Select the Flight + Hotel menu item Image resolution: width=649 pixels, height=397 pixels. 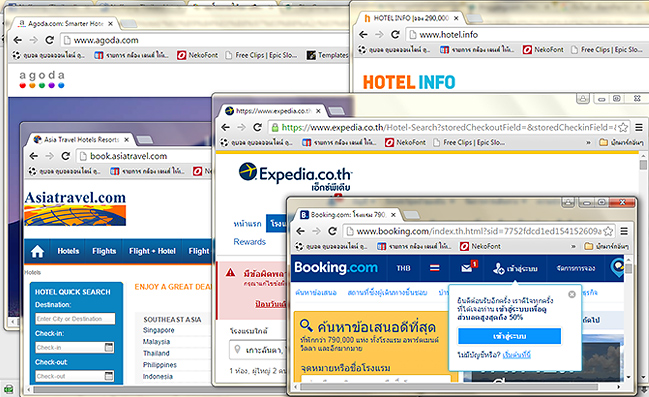(152, 251)
